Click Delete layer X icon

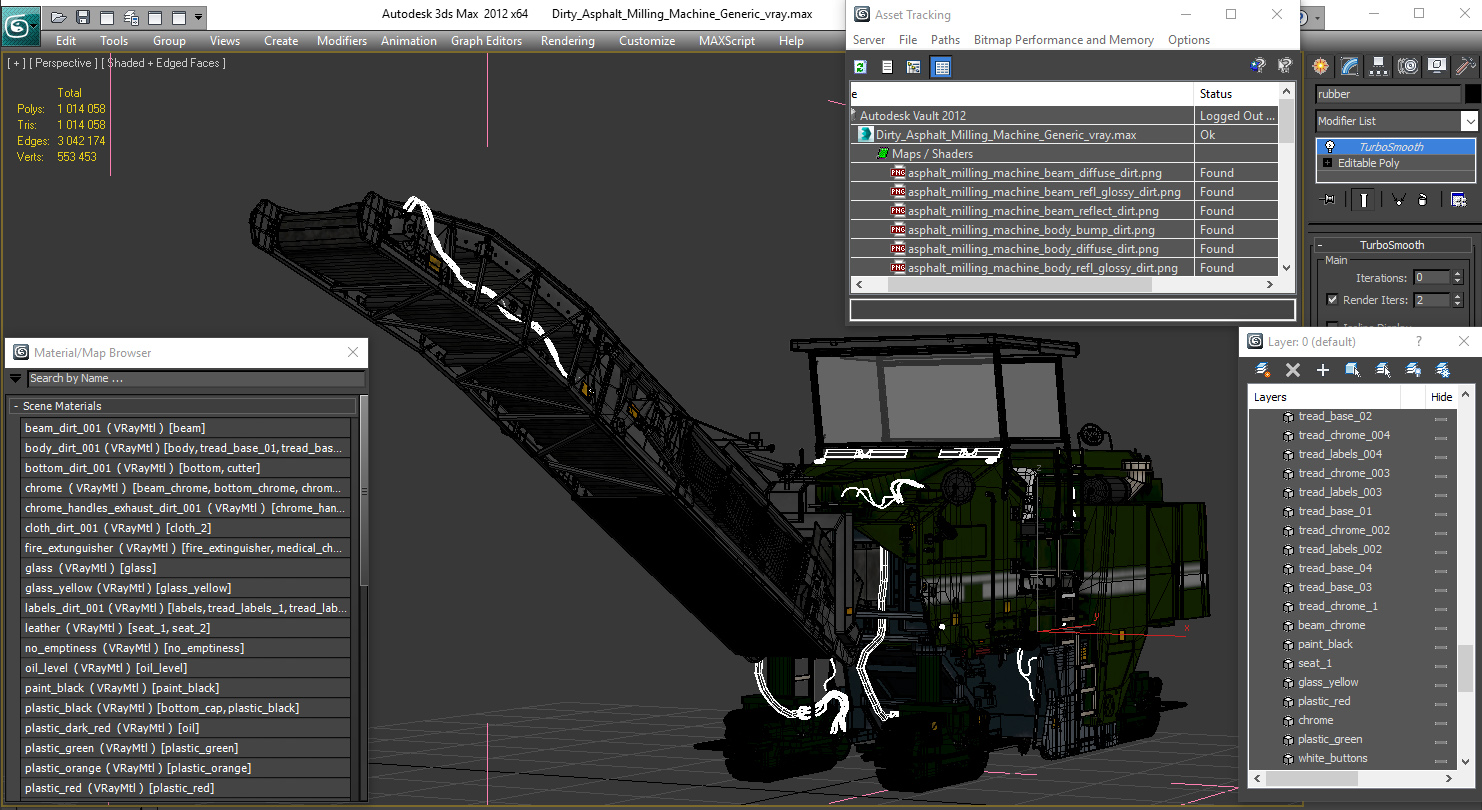1293,370
